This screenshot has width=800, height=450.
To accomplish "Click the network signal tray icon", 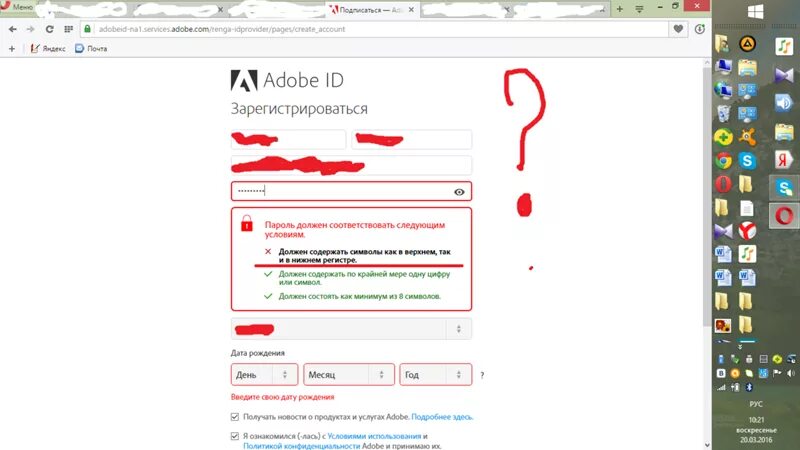I will pyautogui.click(x=721, y=387).
